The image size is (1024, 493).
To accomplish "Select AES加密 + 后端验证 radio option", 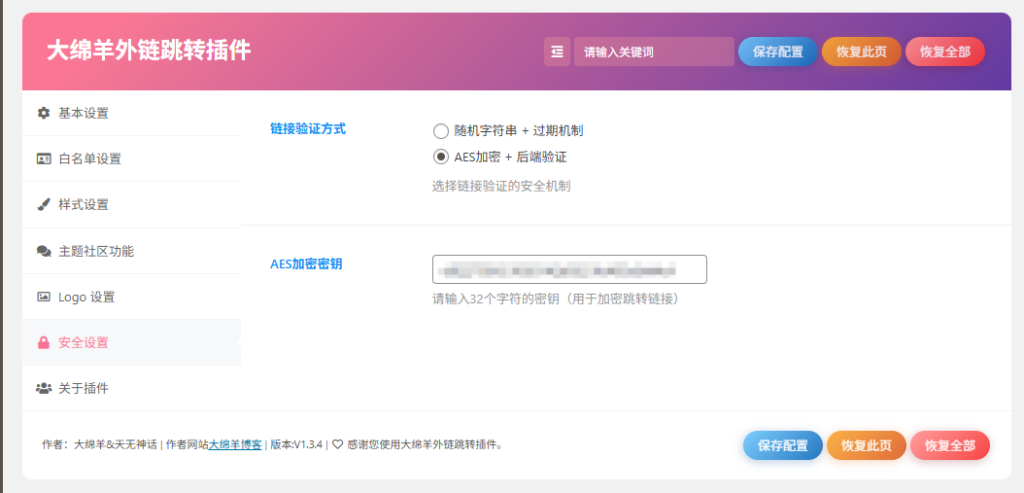I will click(x=441, y=157).
